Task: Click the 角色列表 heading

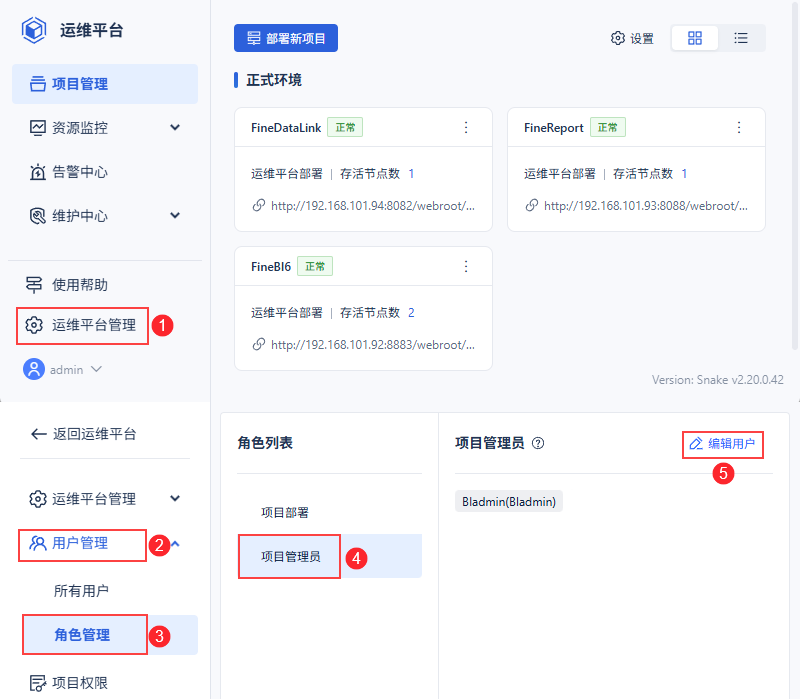Action: [265, 443]
